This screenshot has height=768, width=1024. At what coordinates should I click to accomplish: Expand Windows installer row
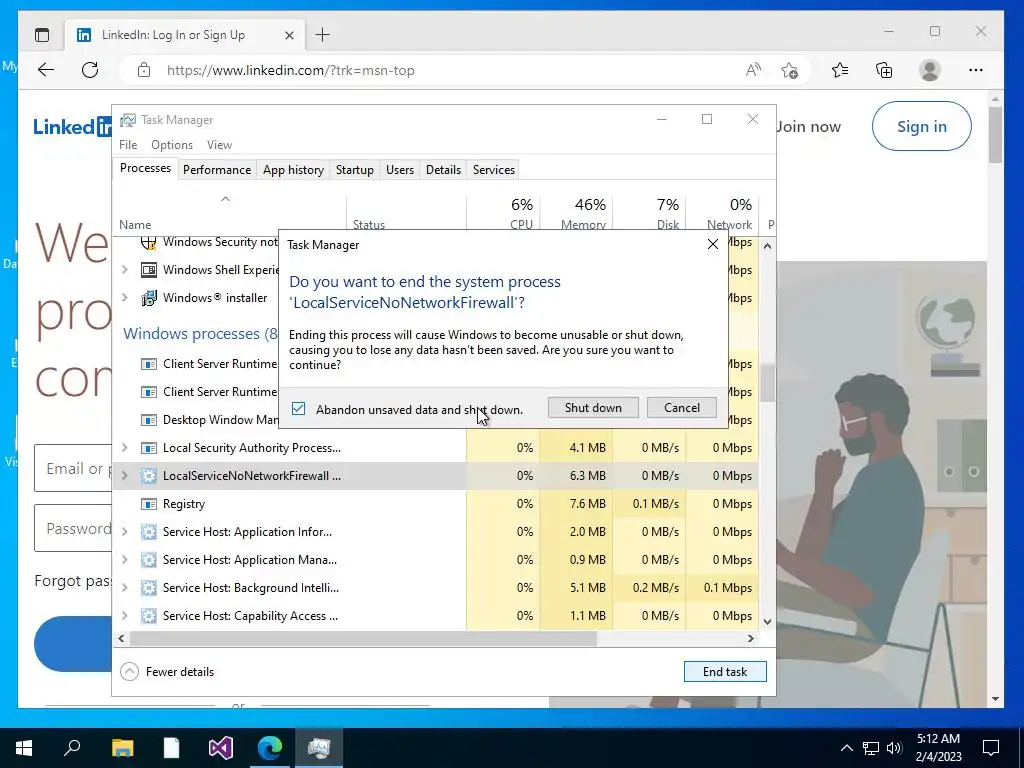125,298
